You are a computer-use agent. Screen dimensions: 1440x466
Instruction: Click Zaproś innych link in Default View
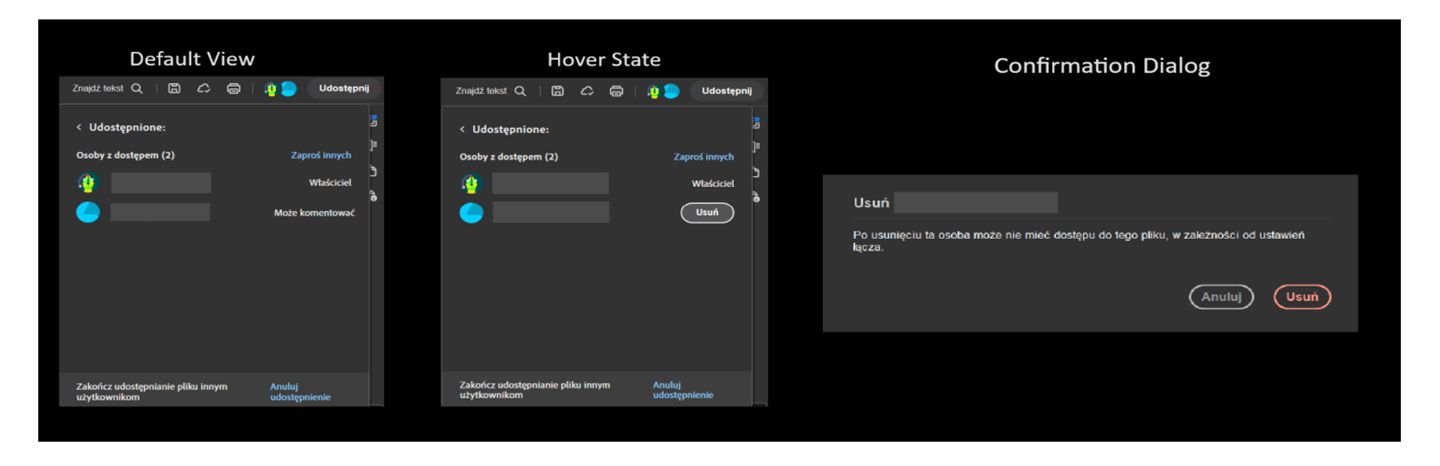click(x=320, y=155)
